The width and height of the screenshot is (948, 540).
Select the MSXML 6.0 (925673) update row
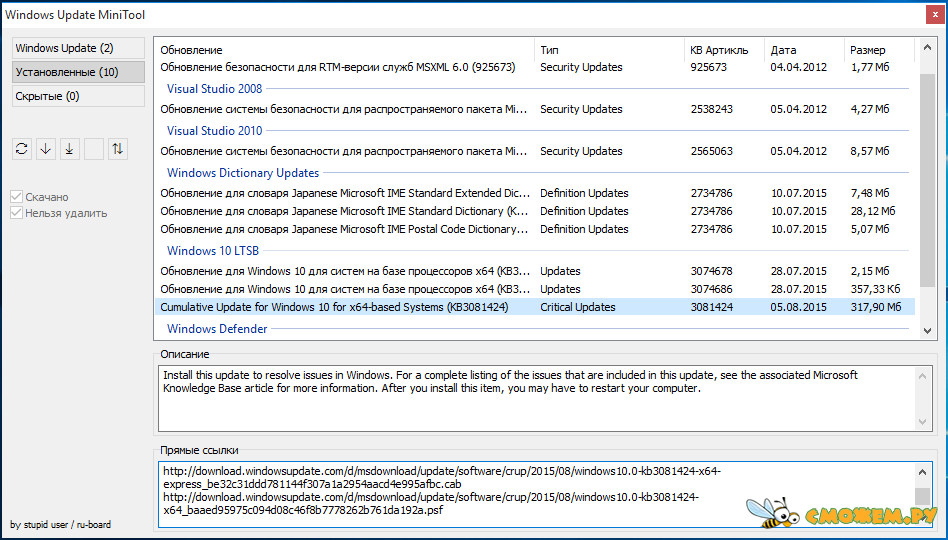click(x=535, y=67)
